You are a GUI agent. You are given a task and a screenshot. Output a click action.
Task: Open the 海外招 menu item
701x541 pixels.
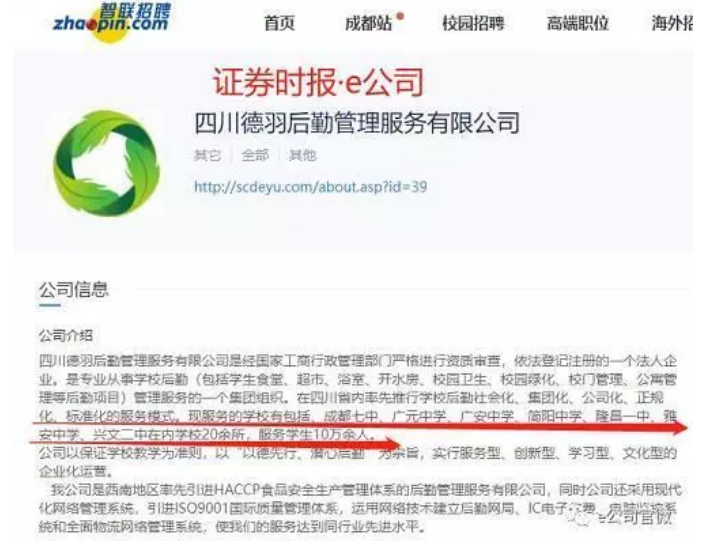coord(672,23)
